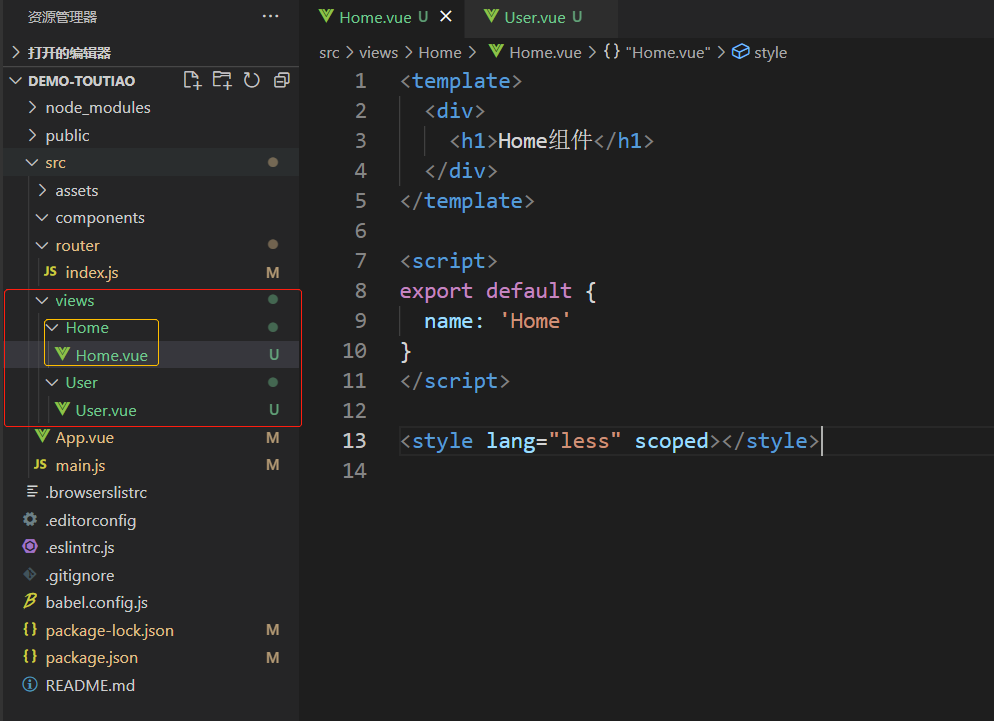Click the ESLint icon of .eslintrc.js

click(30, 547)
